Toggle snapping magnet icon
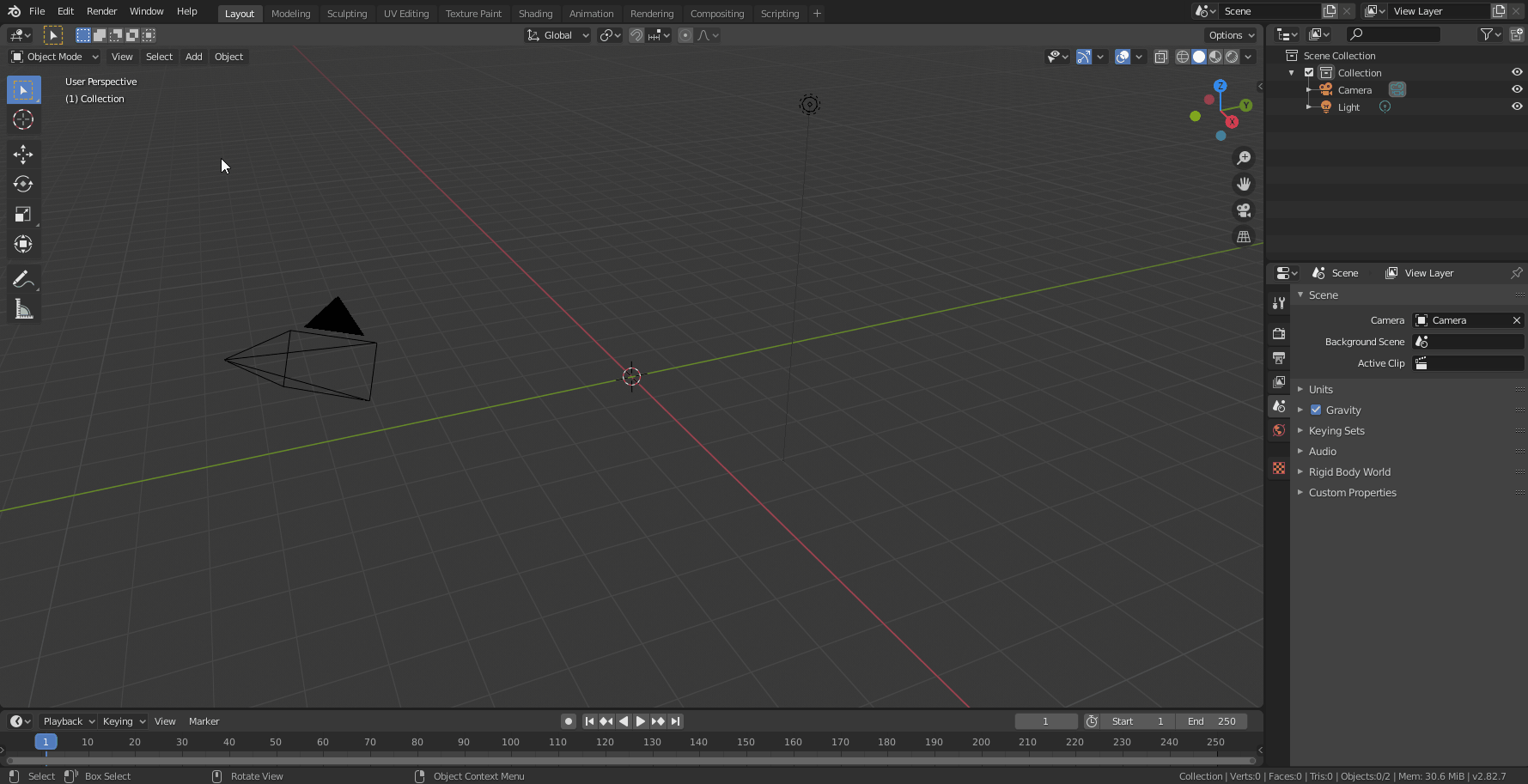 pyautogui.click(x=636, y=35)
